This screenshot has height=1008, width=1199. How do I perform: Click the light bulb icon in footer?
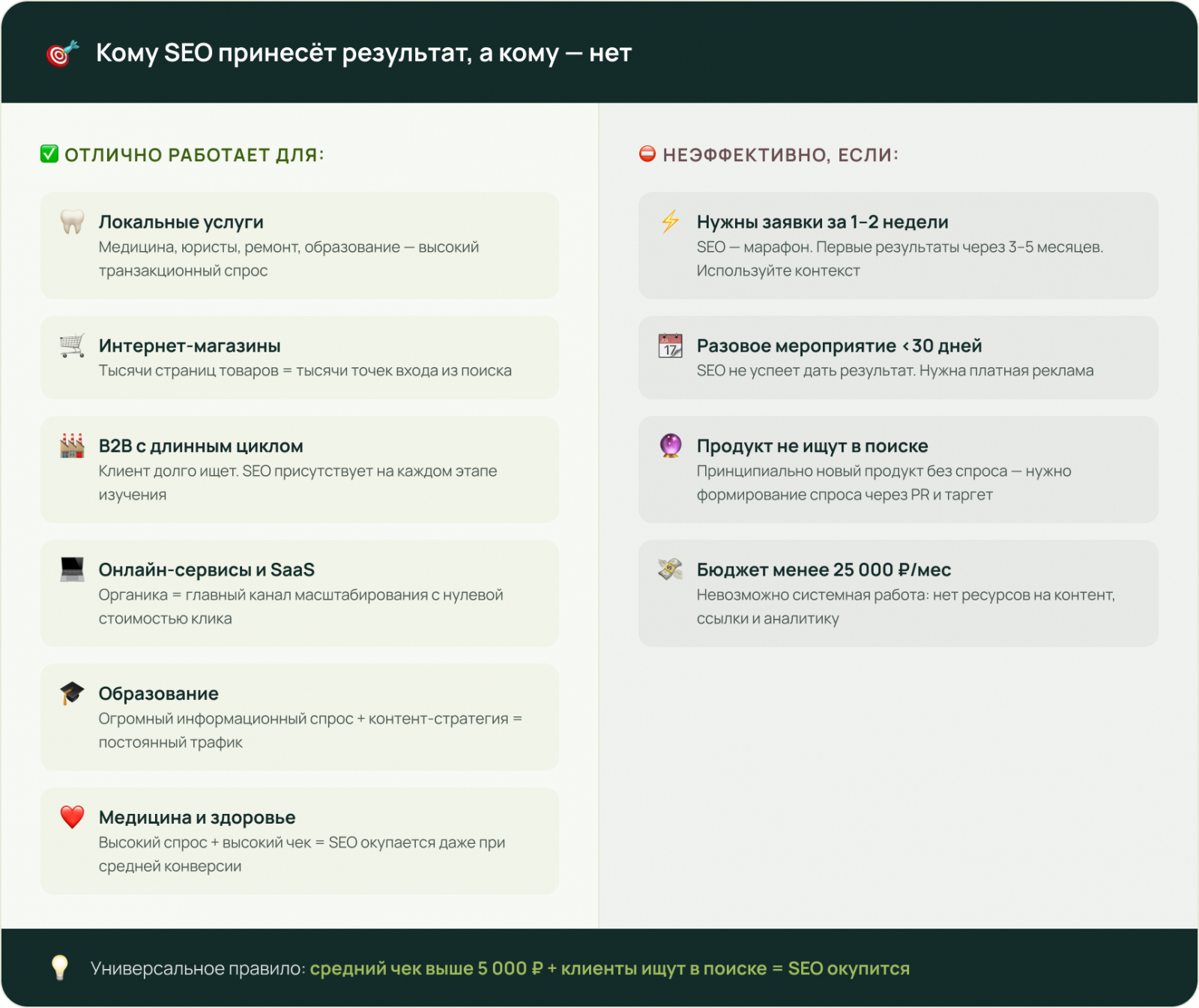click(60, 968)
